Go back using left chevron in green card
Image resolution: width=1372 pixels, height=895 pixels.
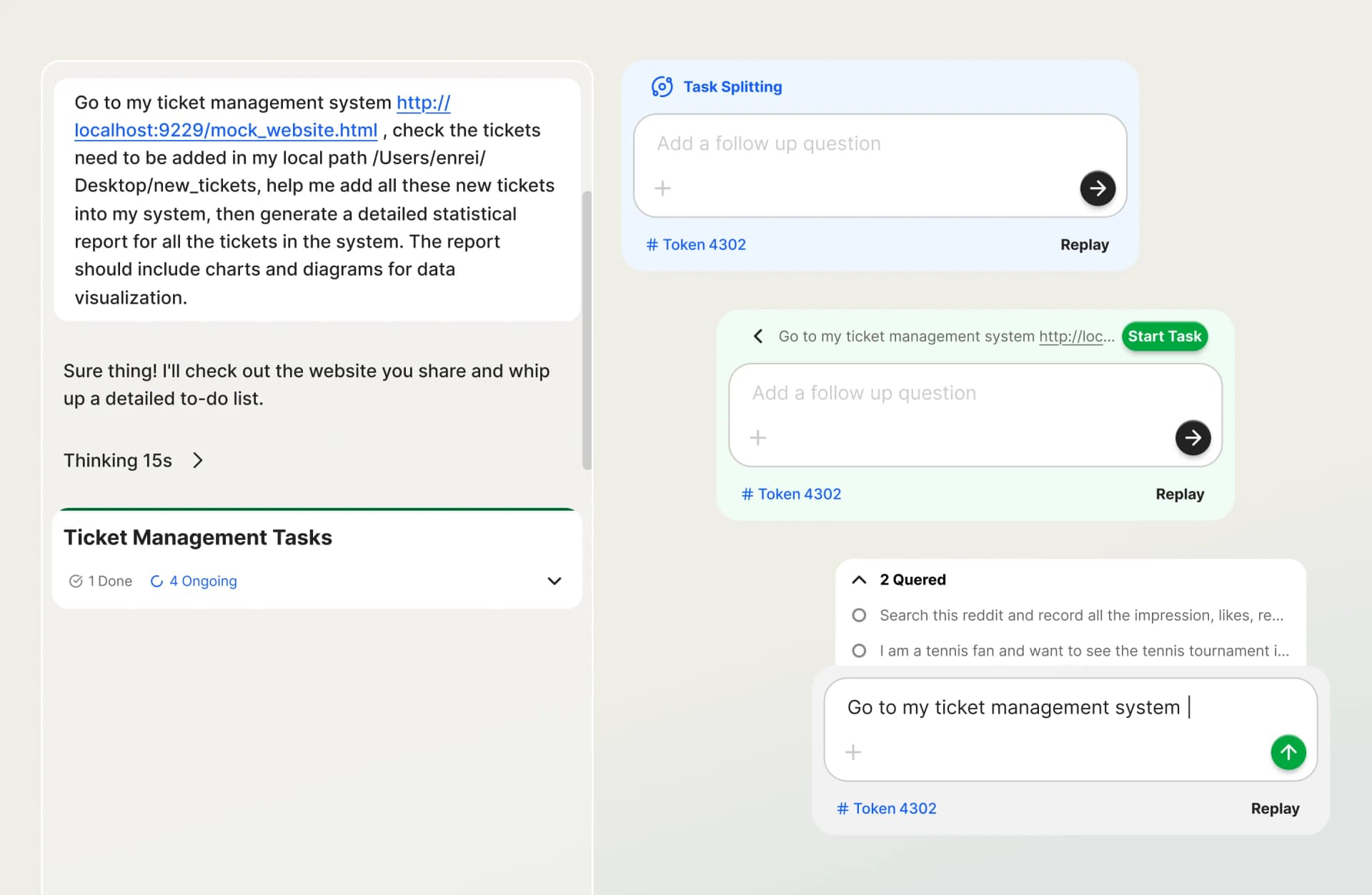coord(758,336)
